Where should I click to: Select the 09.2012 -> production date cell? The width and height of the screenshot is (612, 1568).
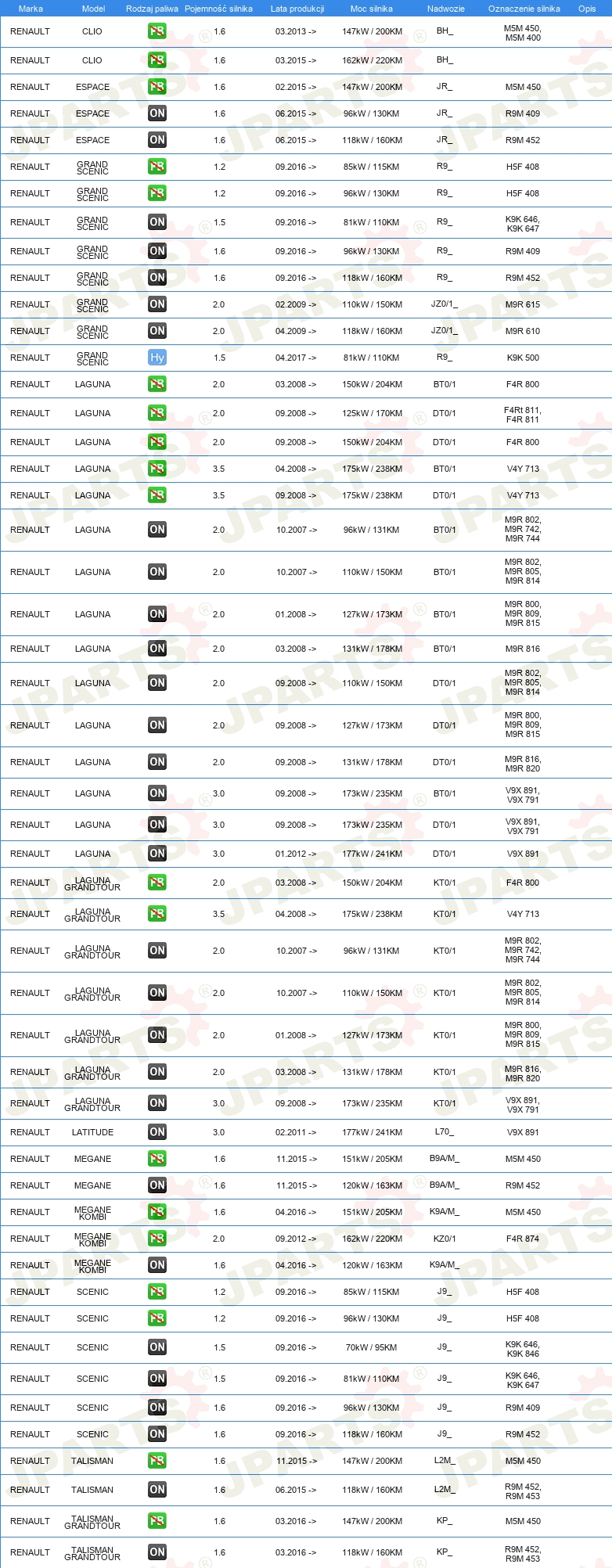coord(296,1239)
